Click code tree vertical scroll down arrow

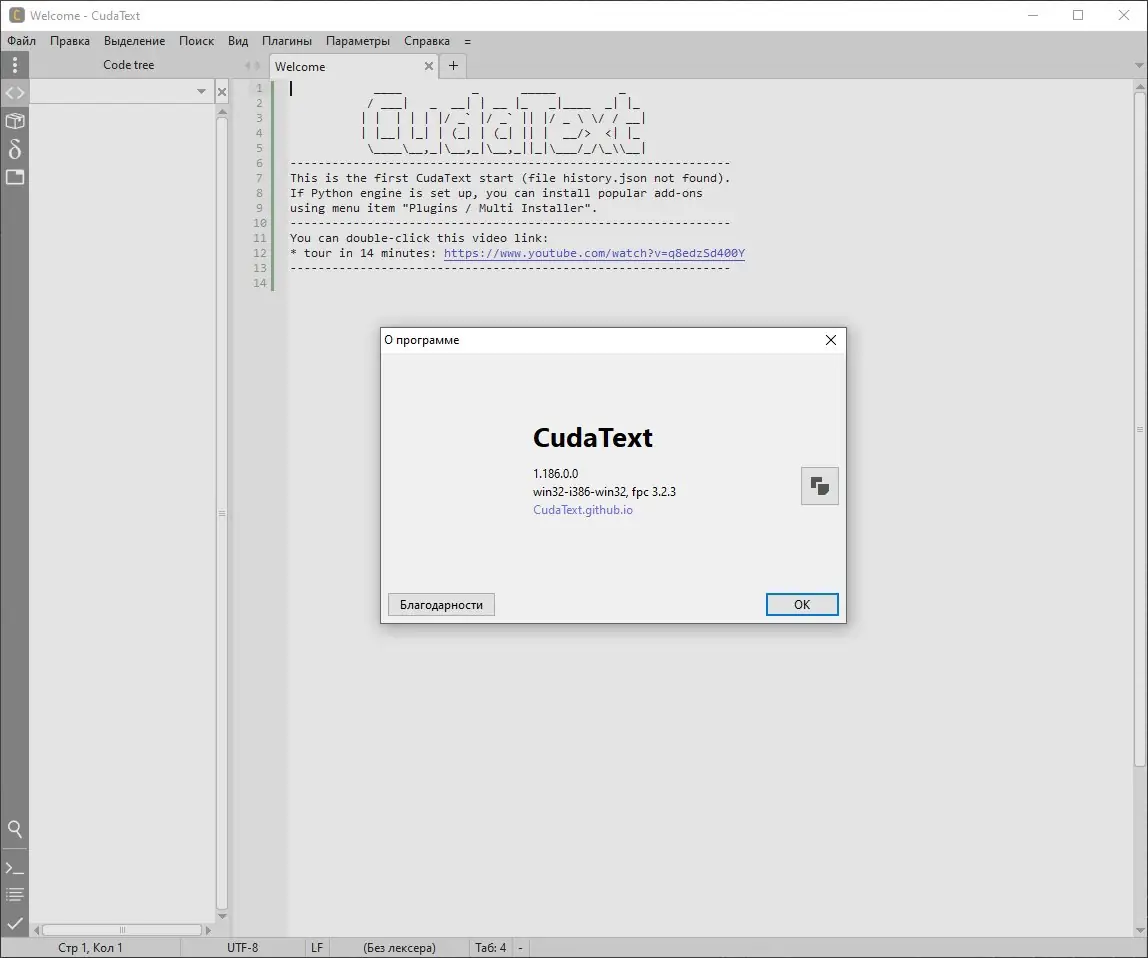click(x=222, y=916)
